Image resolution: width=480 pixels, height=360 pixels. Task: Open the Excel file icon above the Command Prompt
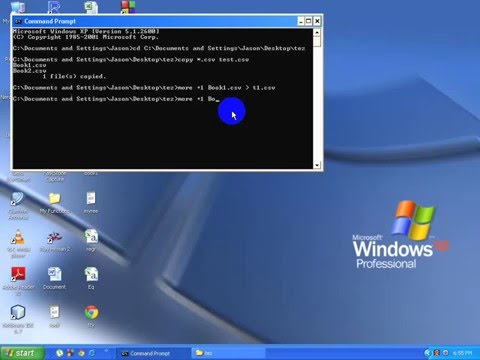91,7
